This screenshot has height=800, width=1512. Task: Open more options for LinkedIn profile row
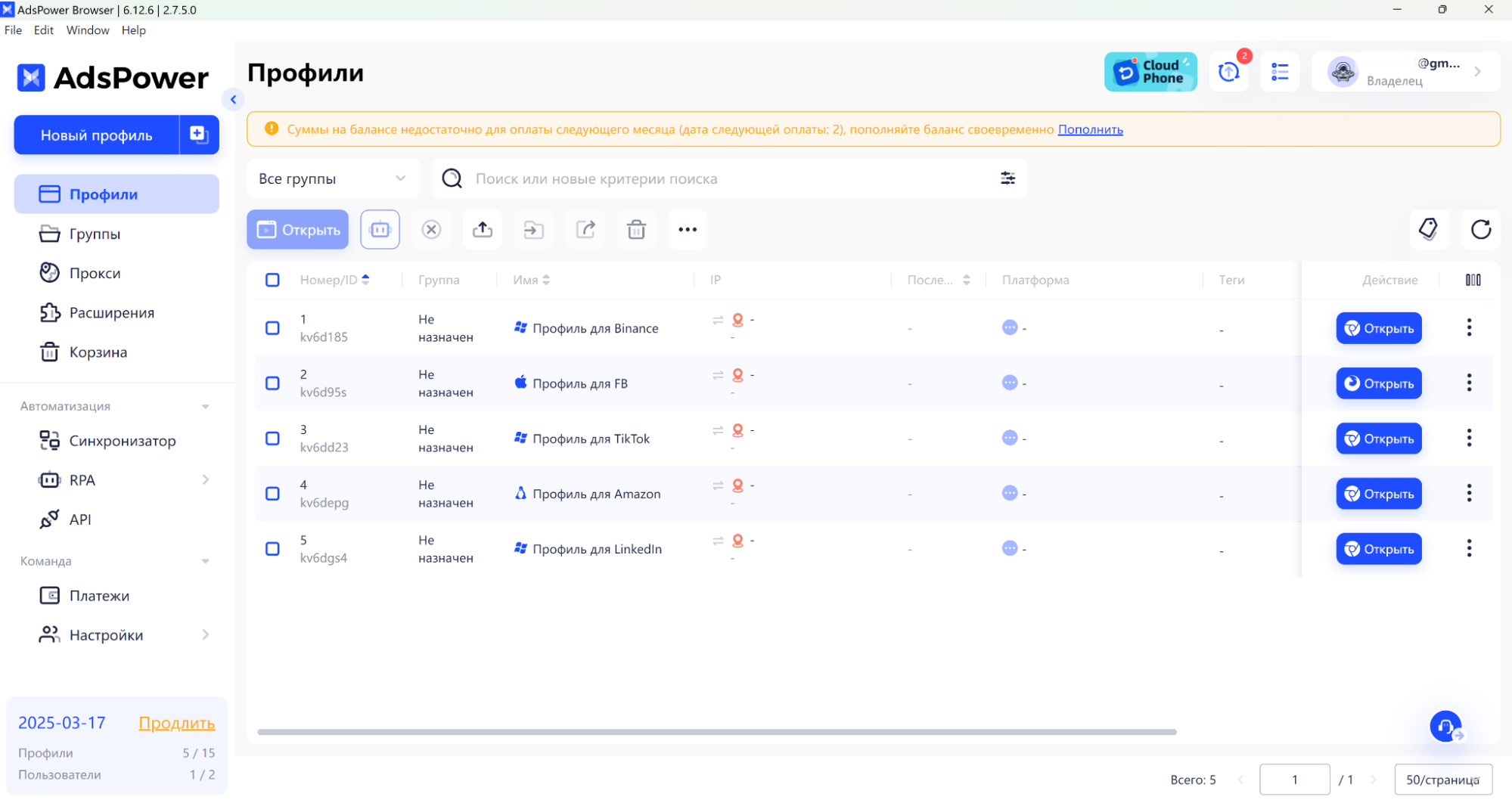coord(1469,548)
